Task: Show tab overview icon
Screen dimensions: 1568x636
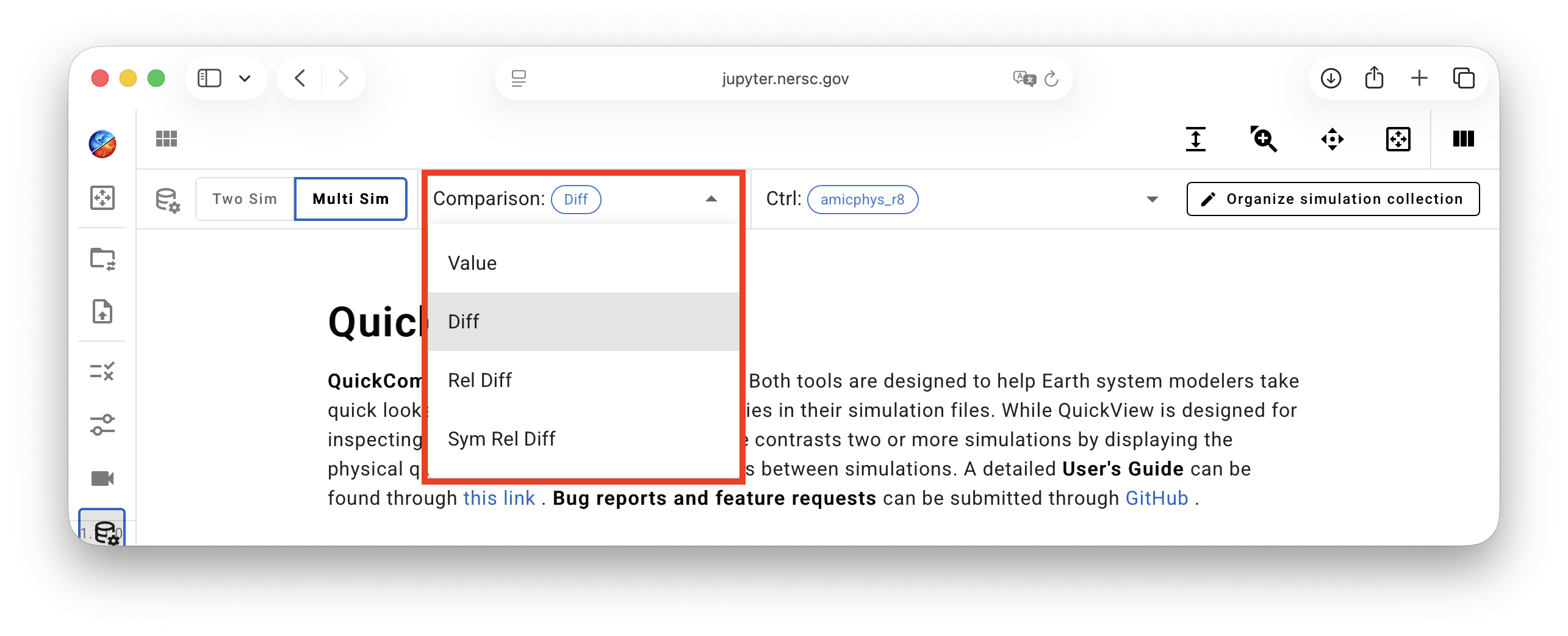Action: [1464, 78]
